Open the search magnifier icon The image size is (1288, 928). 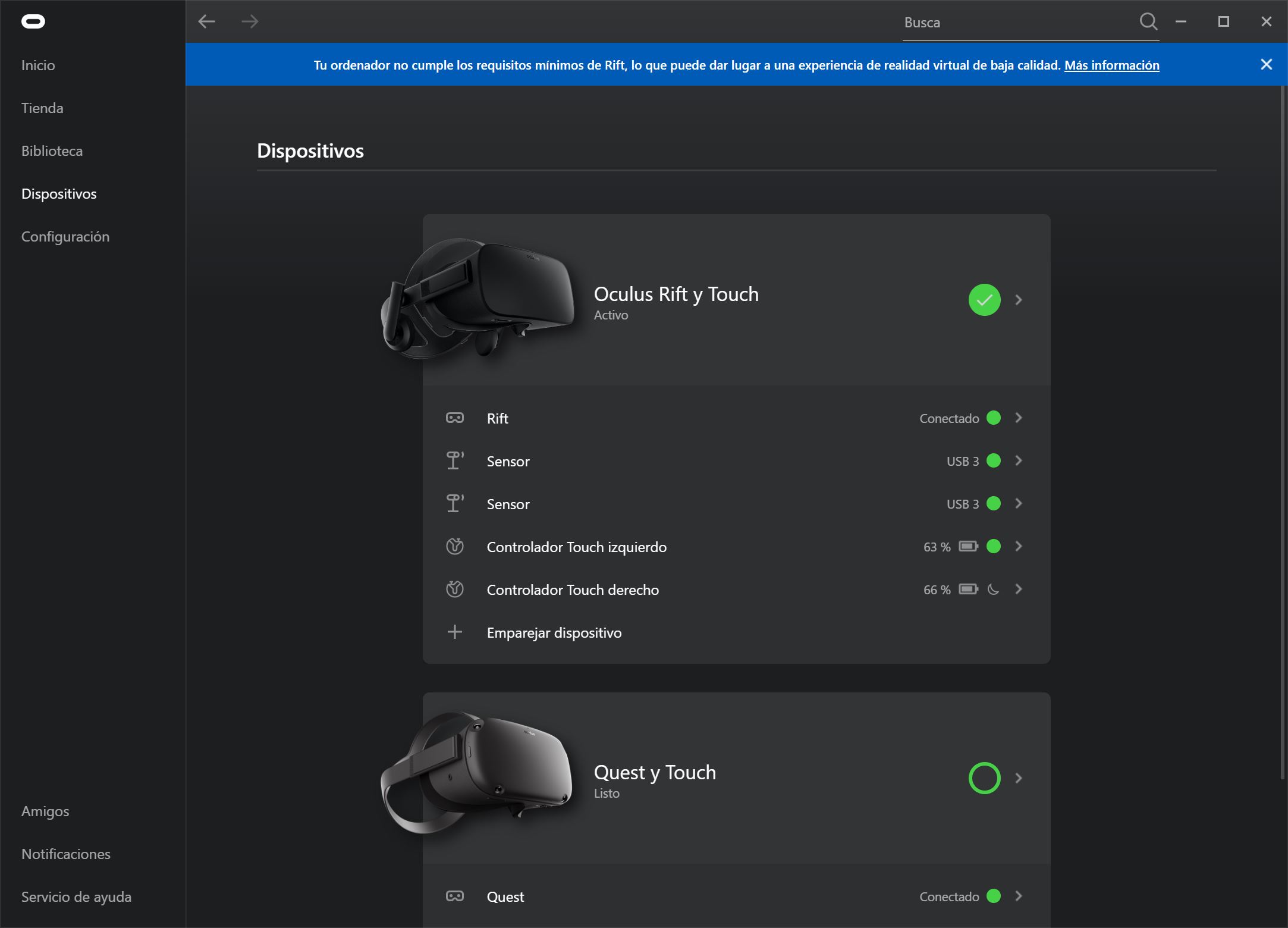pos(1149,21)
